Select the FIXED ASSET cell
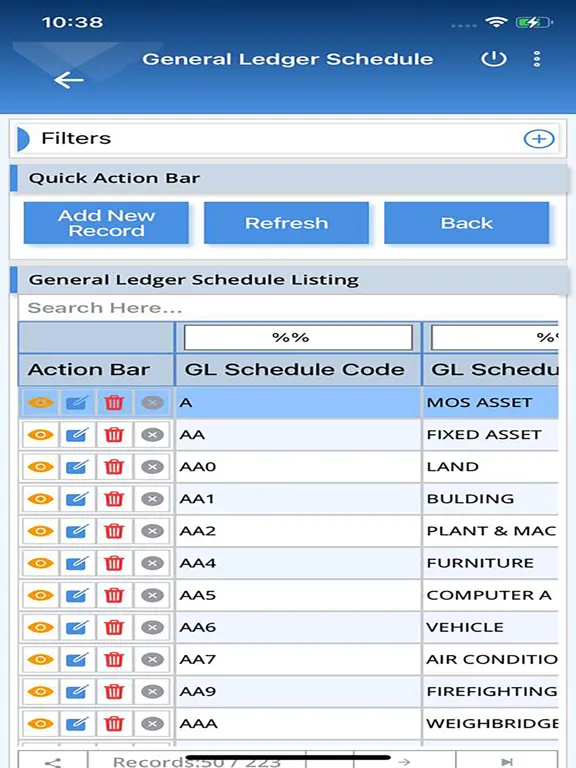The width and height of the screenshot is (576, 768). [x=491, y=435]
